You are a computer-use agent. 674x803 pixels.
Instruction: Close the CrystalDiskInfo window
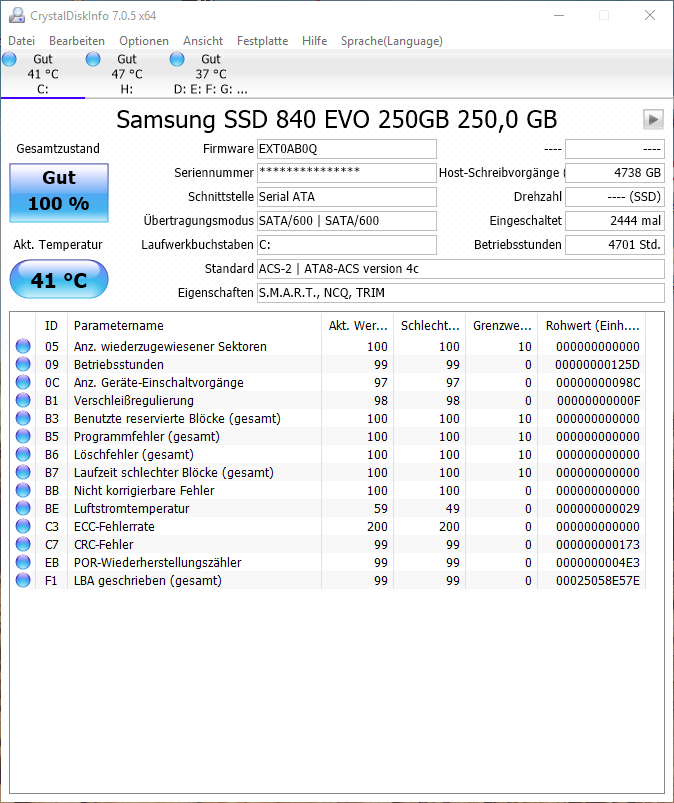click(650, 15)
